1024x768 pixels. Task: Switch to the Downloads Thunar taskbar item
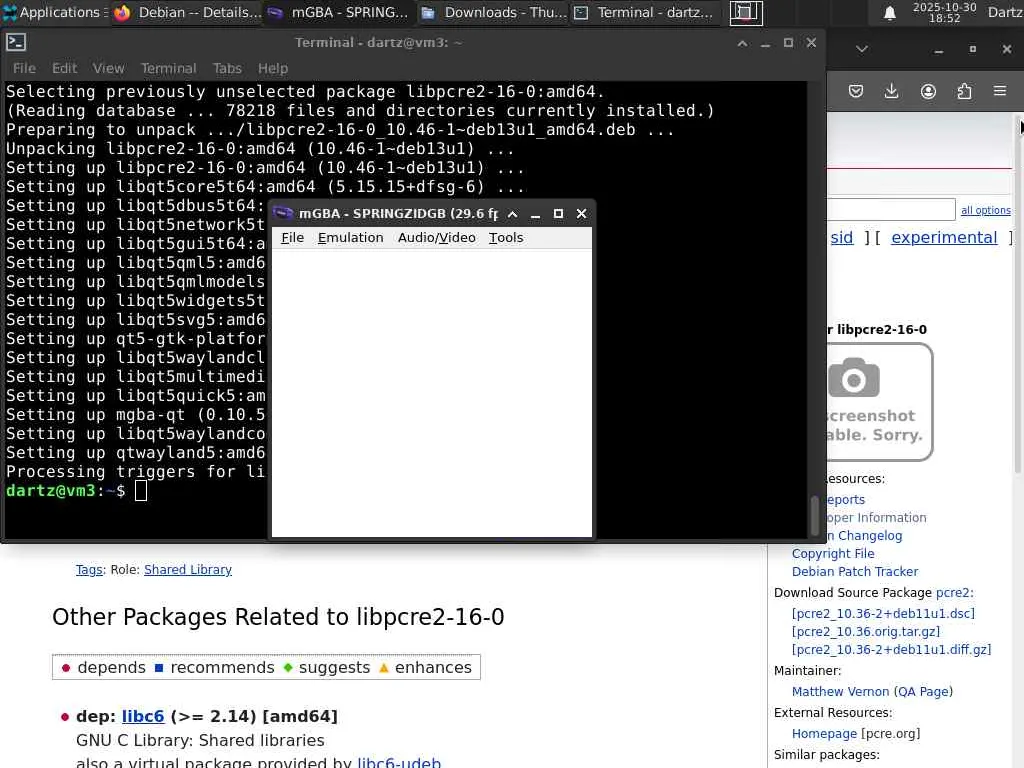click(493, 12)
